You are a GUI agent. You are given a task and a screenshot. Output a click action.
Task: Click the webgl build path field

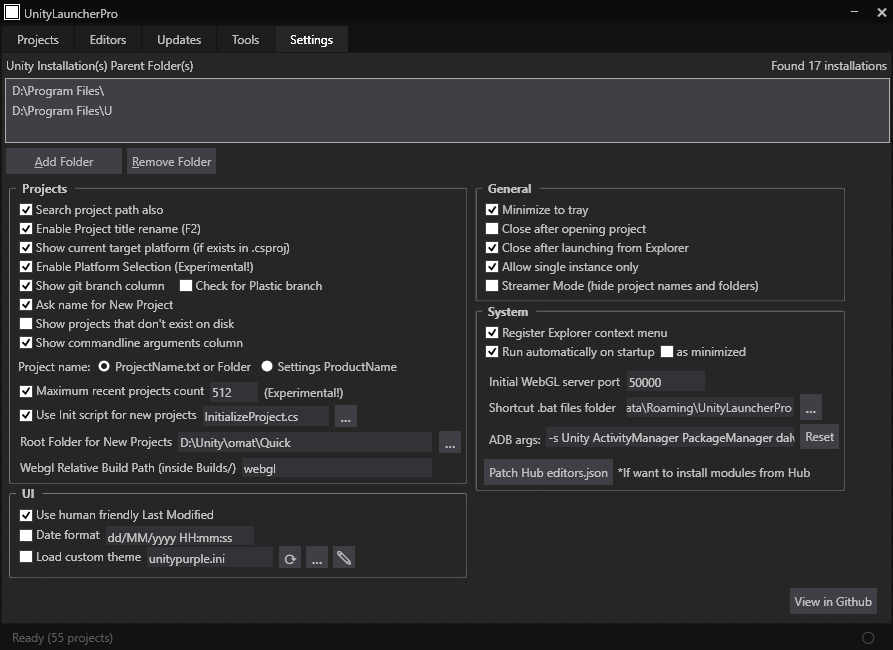[337, 468]
